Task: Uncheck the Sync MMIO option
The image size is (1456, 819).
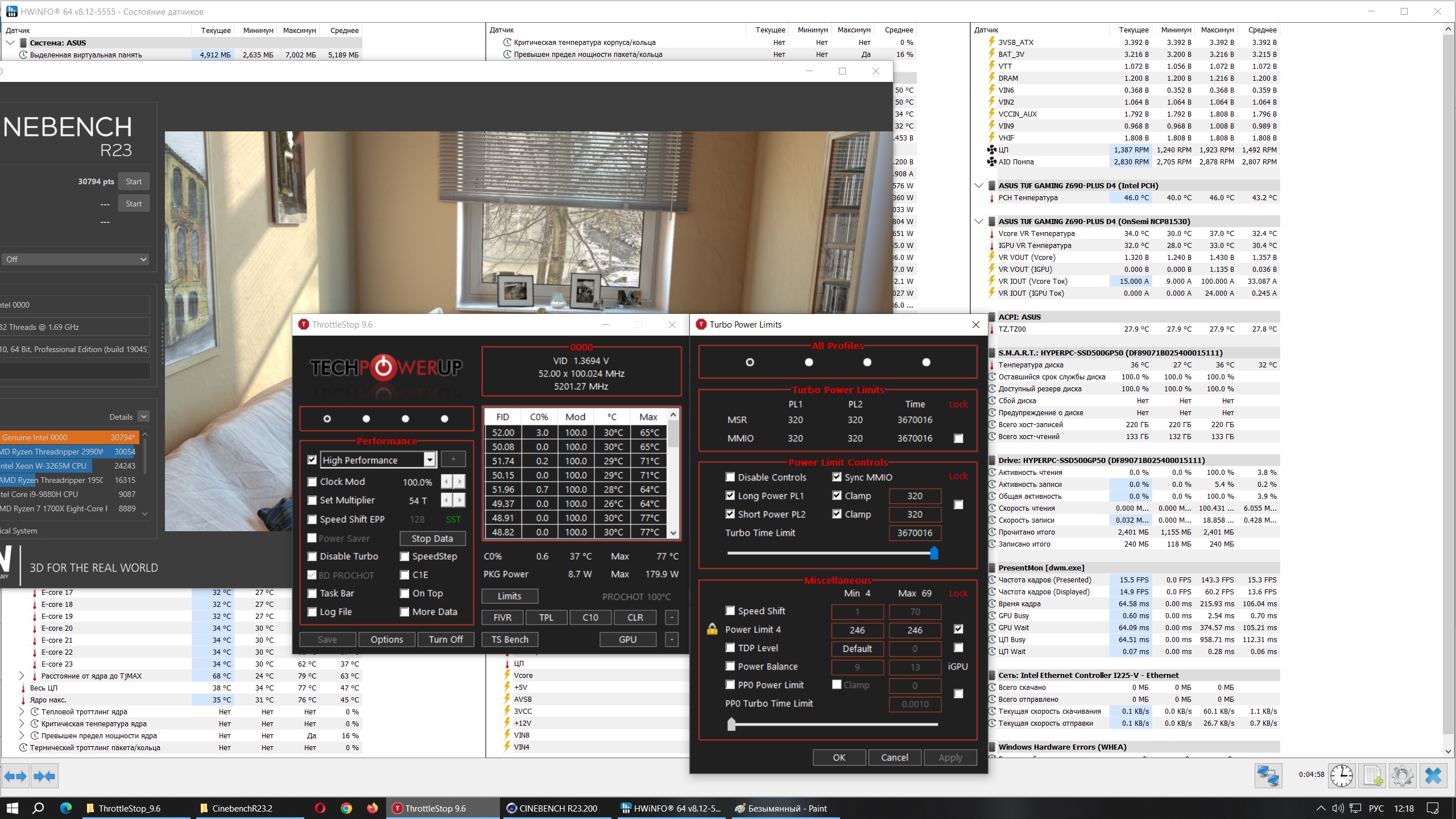Action: tap(837, 477)
